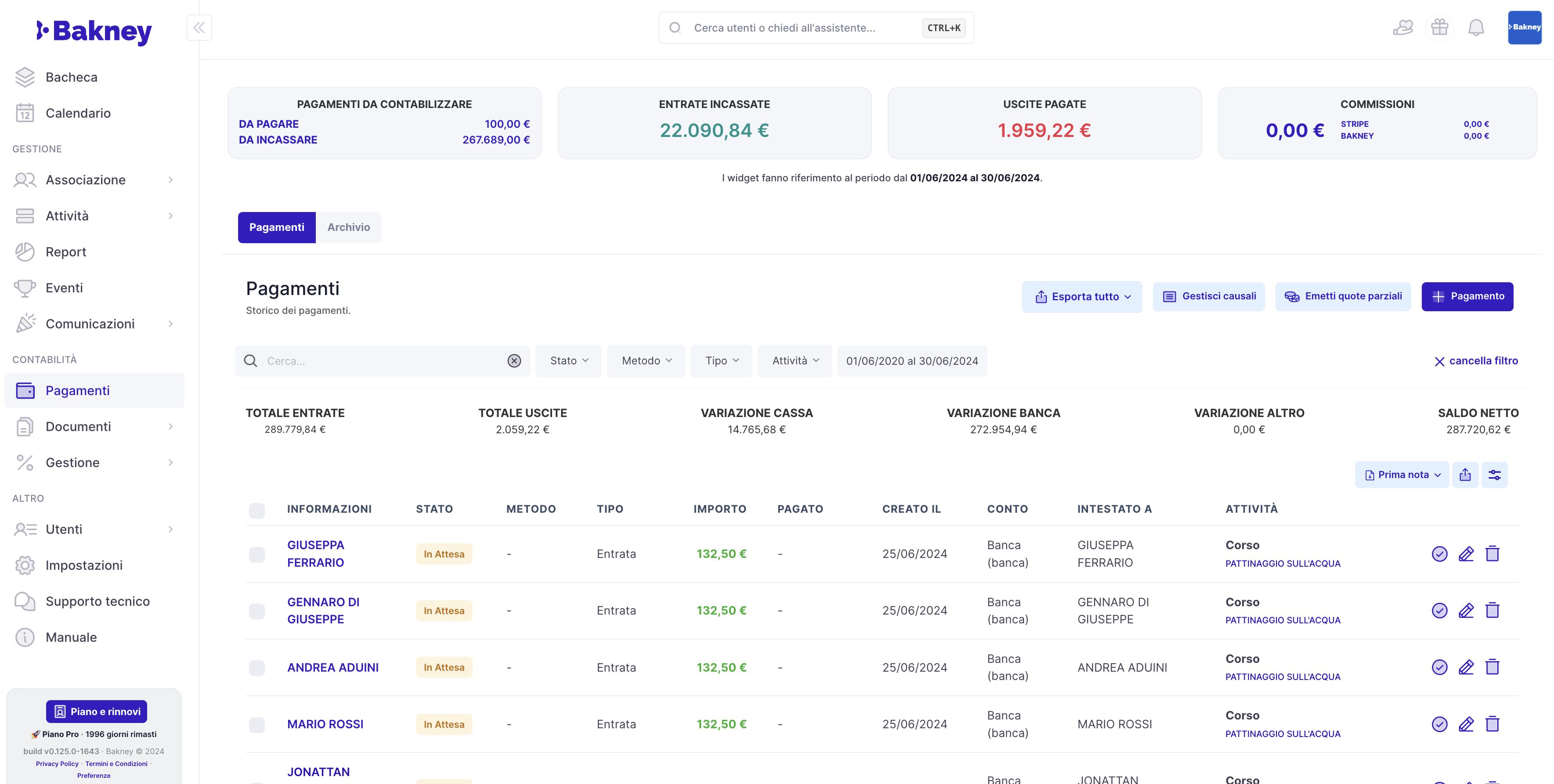Open the notifications bell

pyautogui.click(x=1475, y=28)
